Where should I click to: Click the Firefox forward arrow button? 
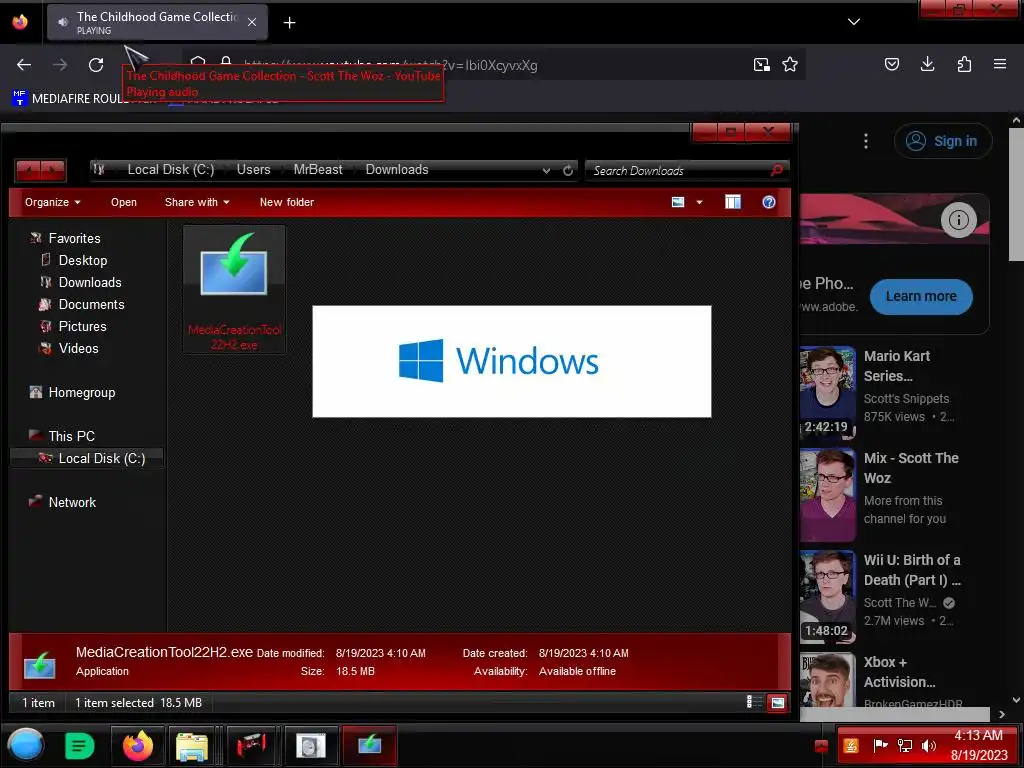pyautogui.click(x=60, y=65)
